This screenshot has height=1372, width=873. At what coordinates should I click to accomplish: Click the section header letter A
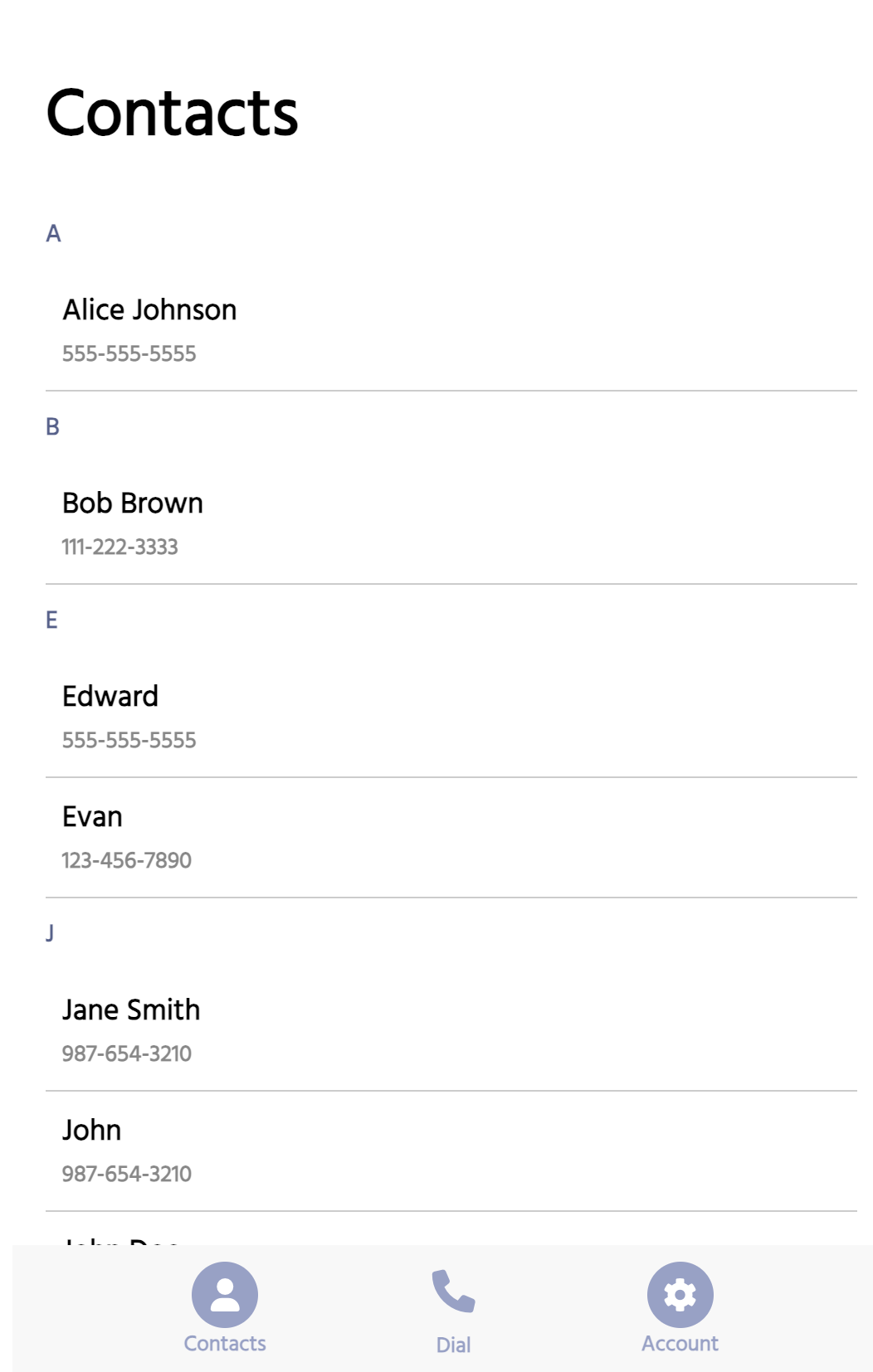[53, 234]
